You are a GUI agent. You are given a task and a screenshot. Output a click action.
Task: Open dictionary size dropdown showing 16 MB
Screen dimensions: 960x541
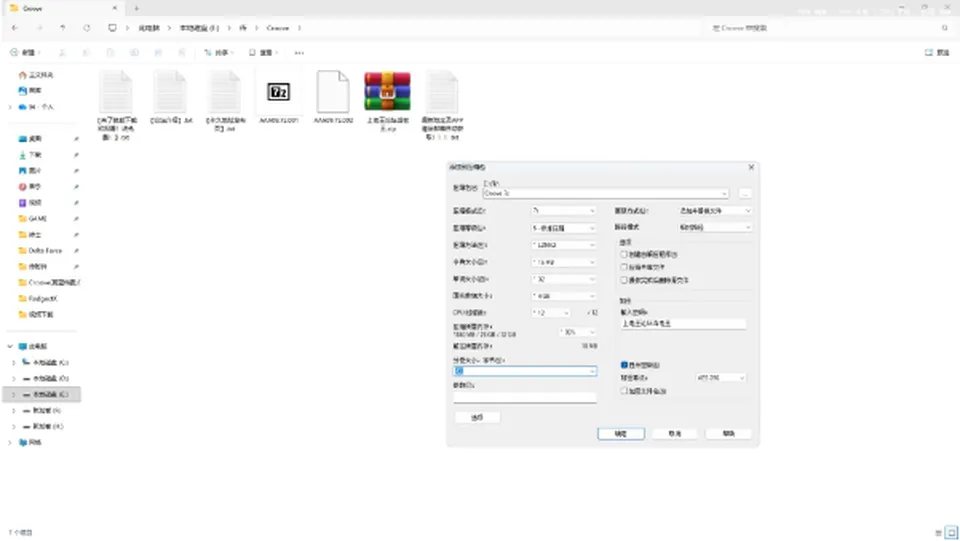[563, 262]
